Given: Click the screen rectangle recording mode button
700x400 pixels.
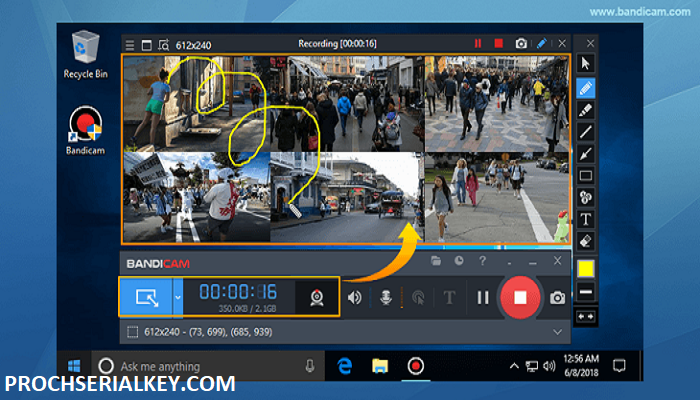Looking at the screenshot, I should tap(146, 297).
